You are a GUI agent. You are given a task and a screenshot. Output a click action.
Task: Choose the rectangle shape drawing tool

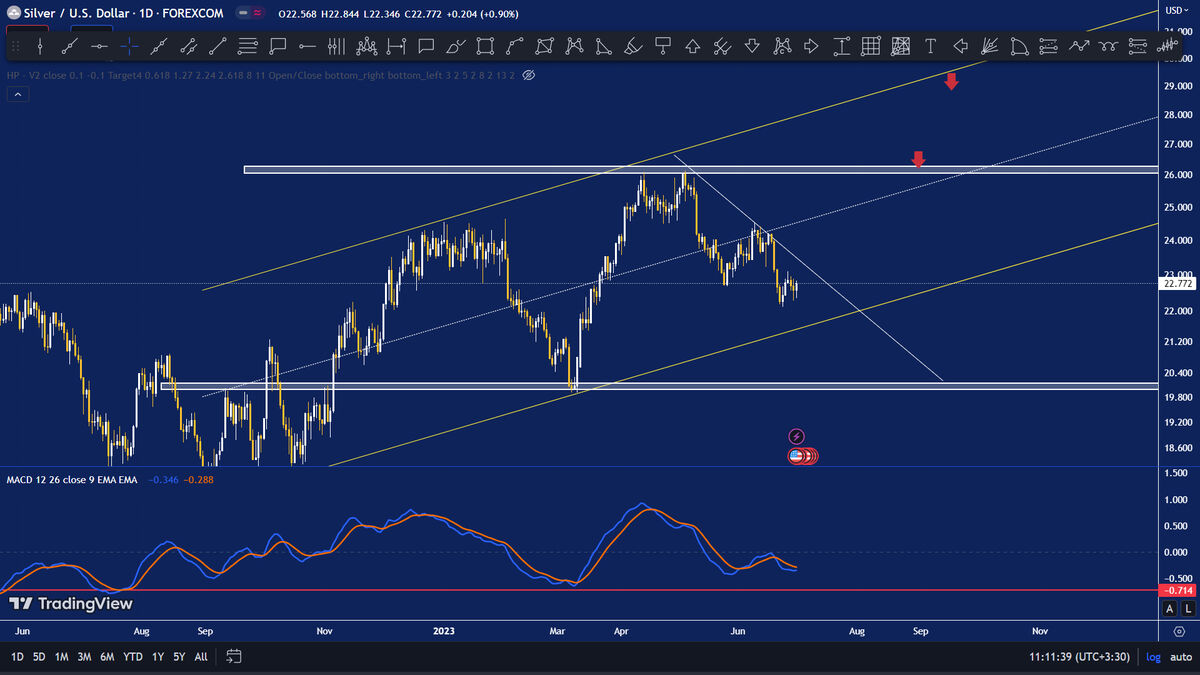point(485,46)
